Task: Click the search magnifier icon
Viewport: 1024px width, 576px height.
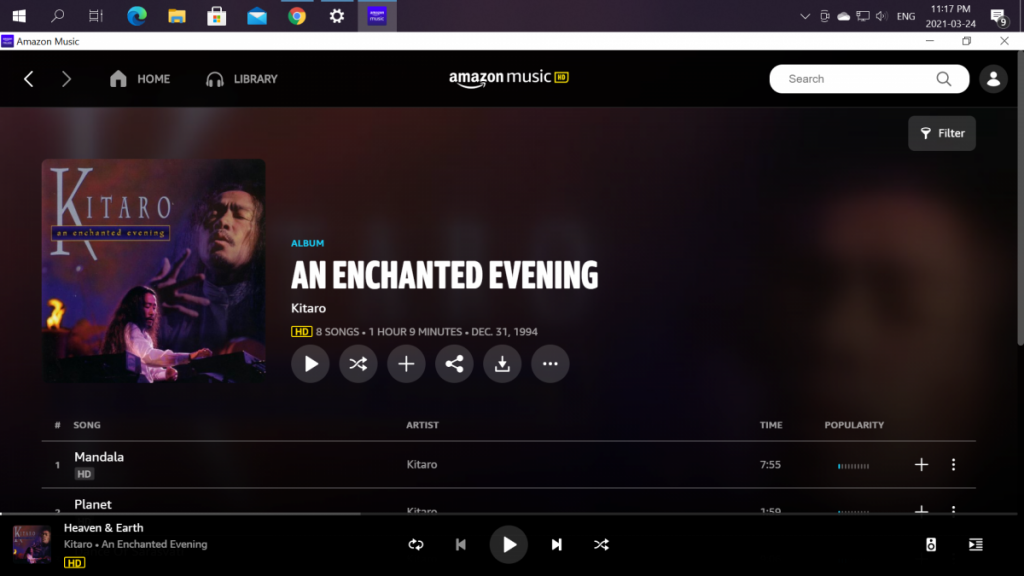Action: tap(944, 79)
